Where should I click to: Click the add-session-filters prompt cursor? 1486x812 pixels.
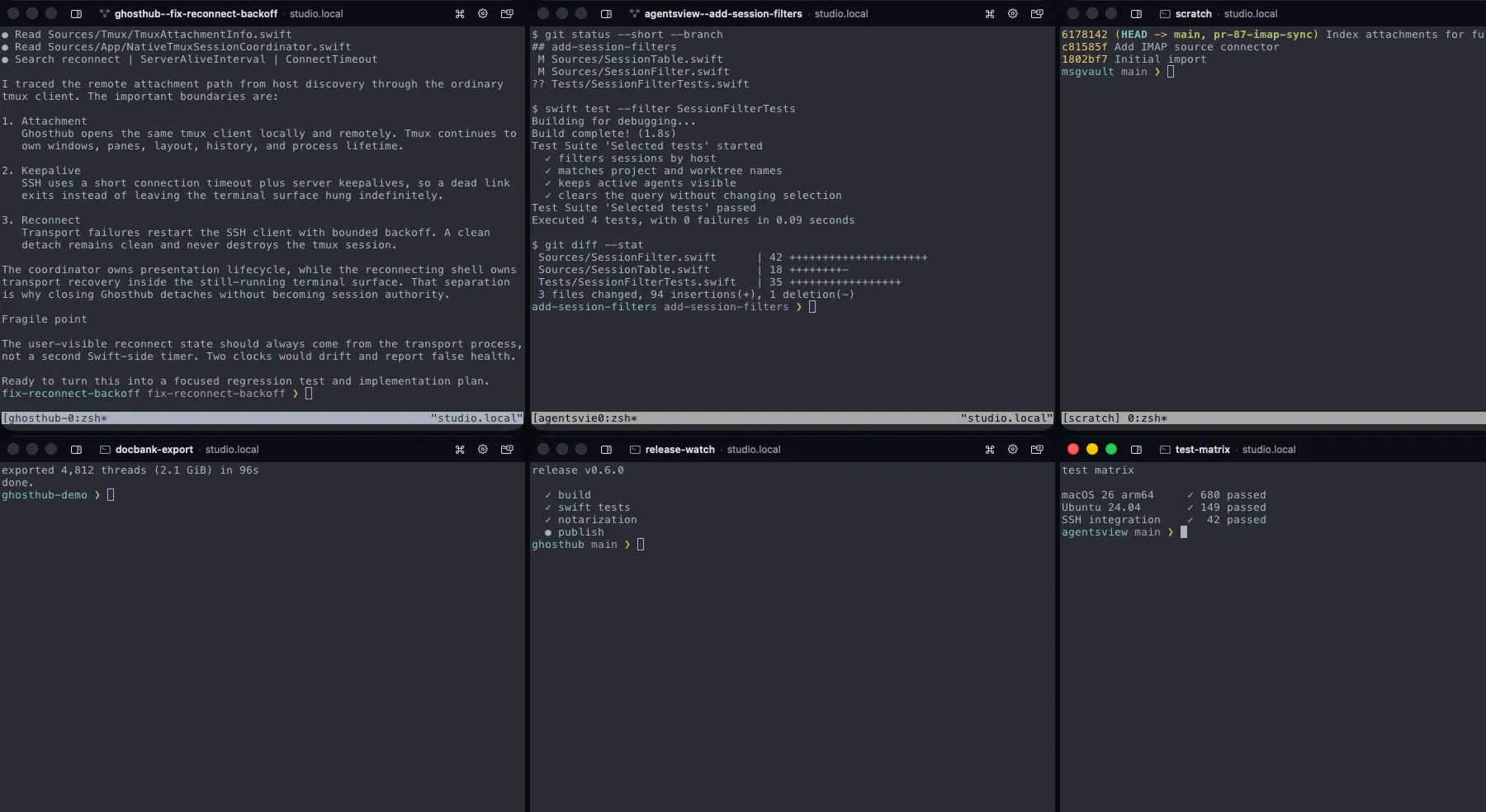click(812, 307)
